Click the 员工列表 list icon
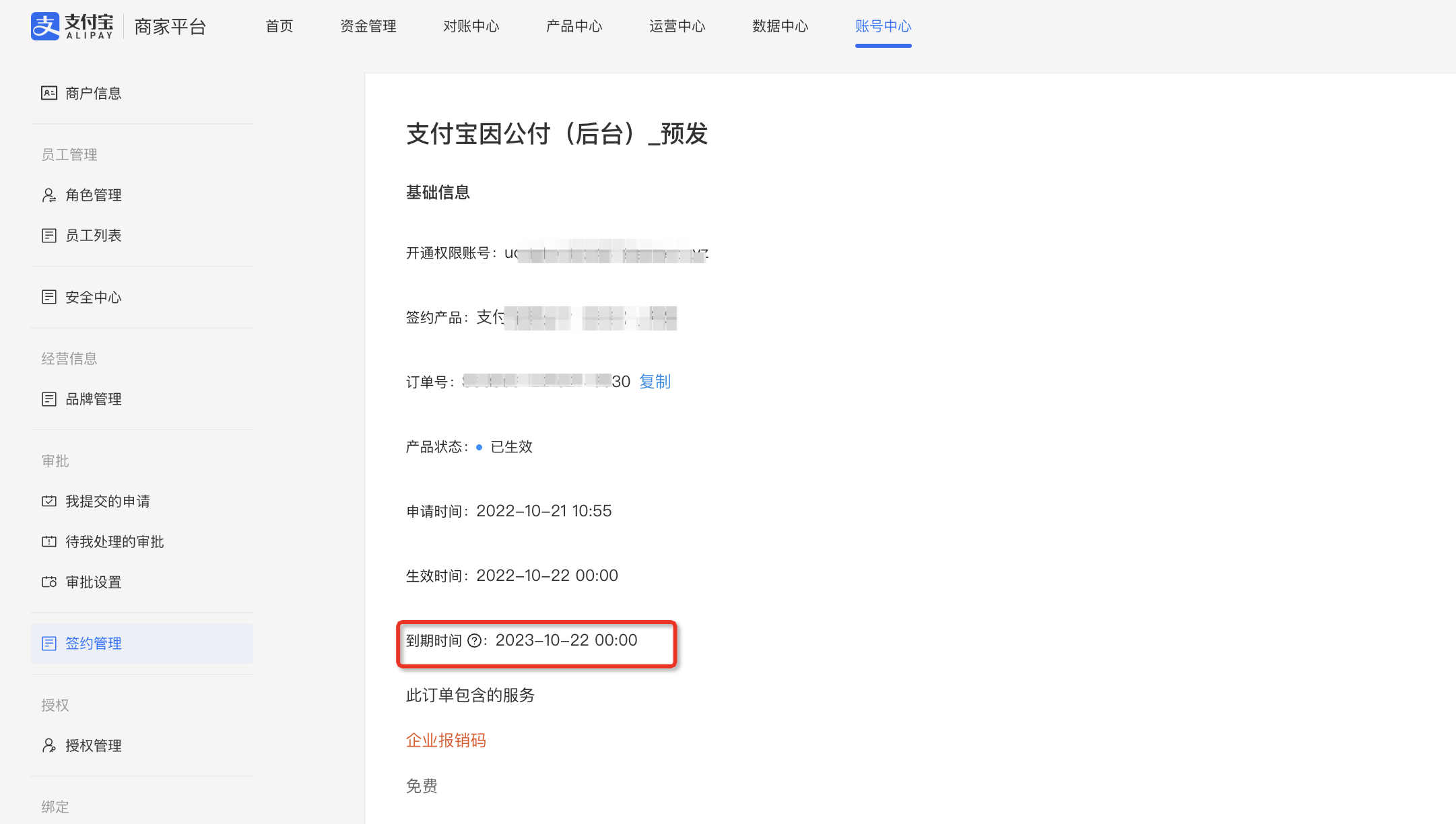Image resolution: width=1456 pixels, height=824 pixels. 49,236
